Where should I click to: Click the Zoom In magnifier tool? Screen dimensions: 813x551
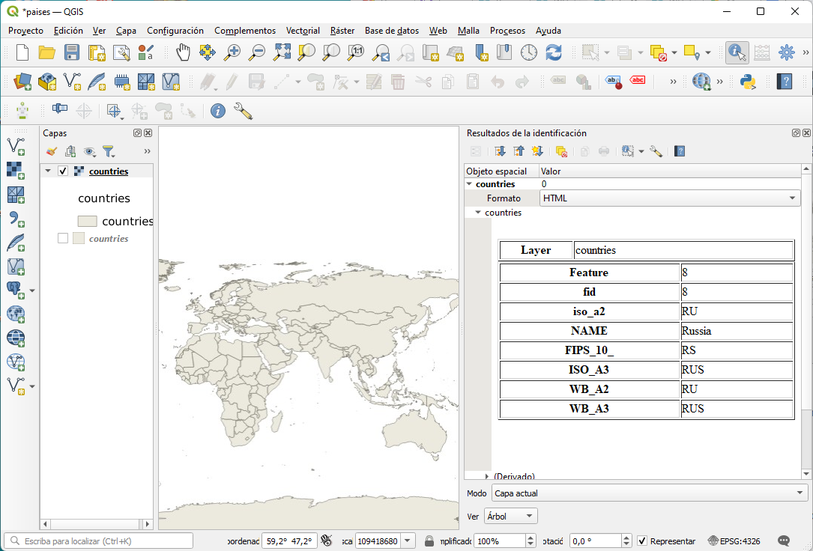232,52
